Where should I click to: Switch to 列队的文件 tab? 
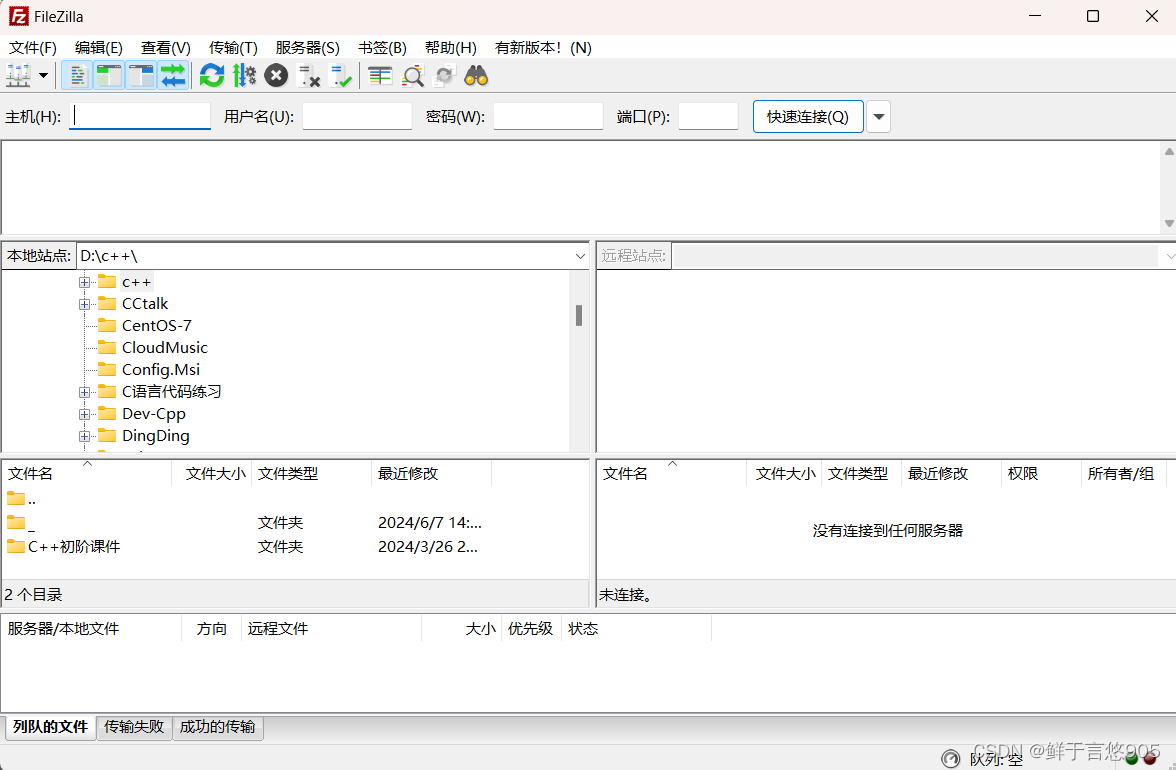(x=51, y=727)
